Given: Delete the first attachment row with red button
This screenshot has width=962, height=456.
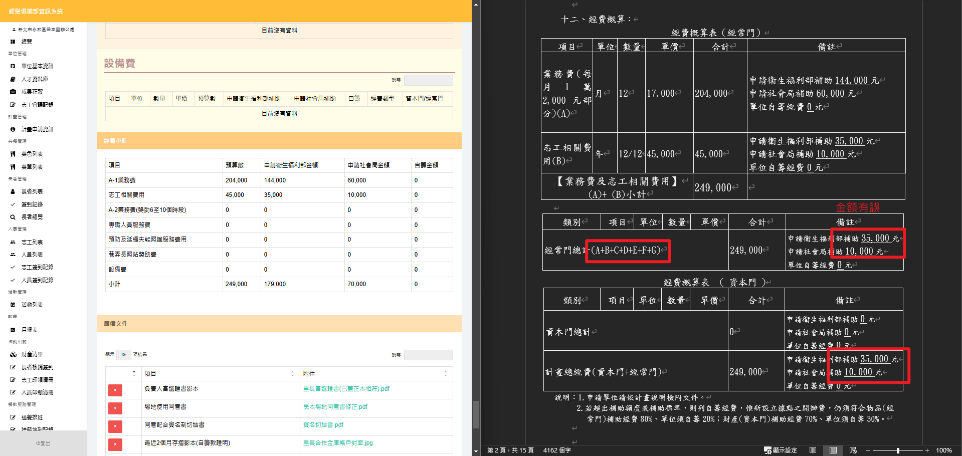Looking at the screenshot, I should [114, 388].
